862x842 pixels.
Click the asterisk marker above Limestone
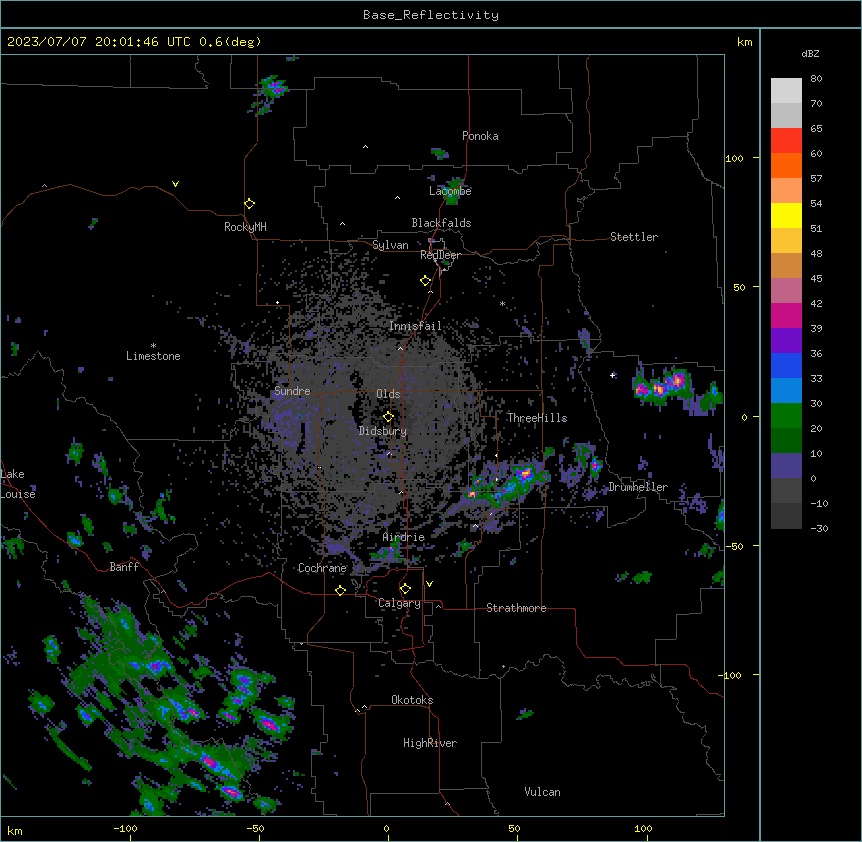[153, 346]
